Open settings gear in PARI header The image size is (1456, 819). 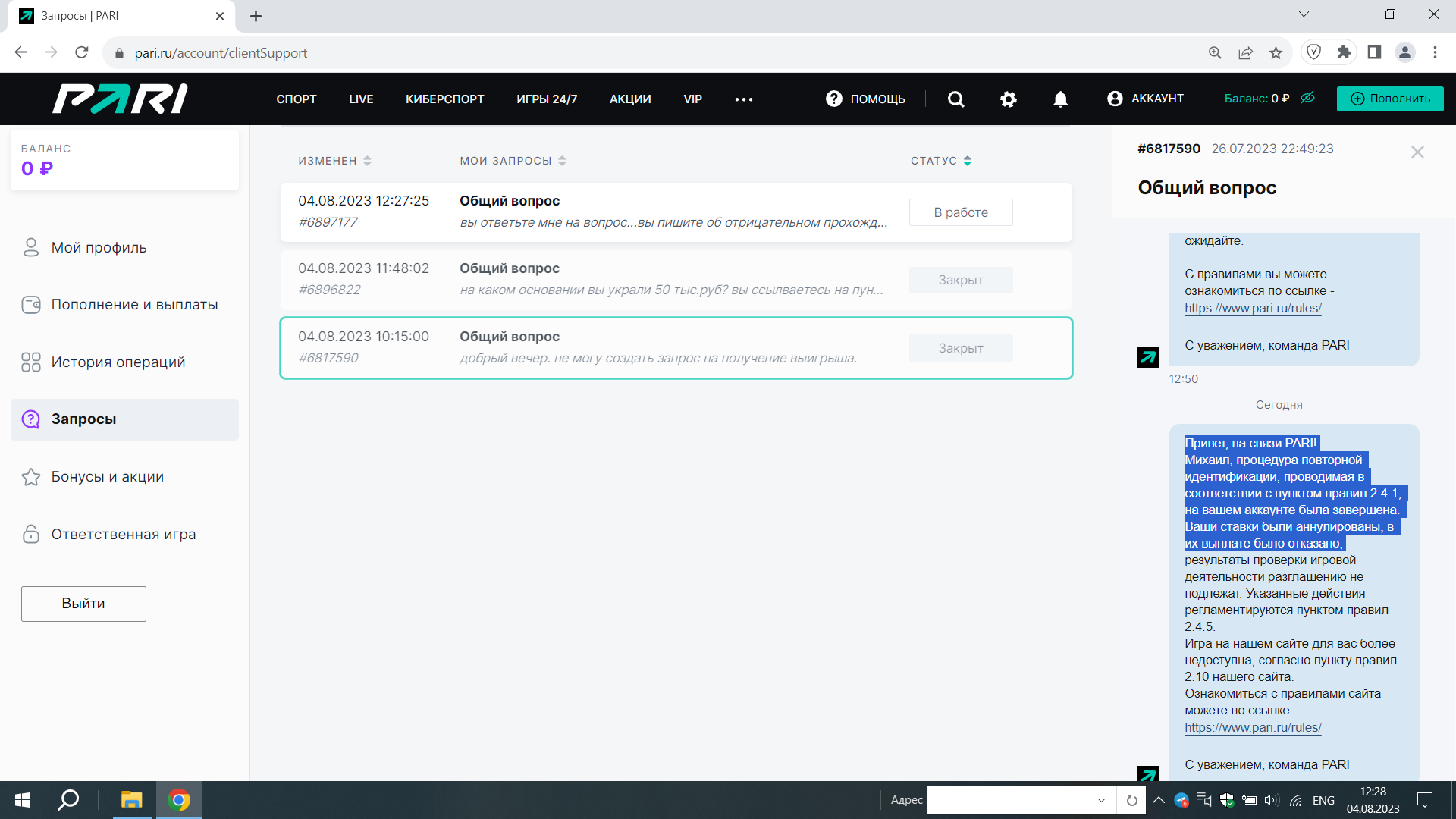(x=1008, y=99)
